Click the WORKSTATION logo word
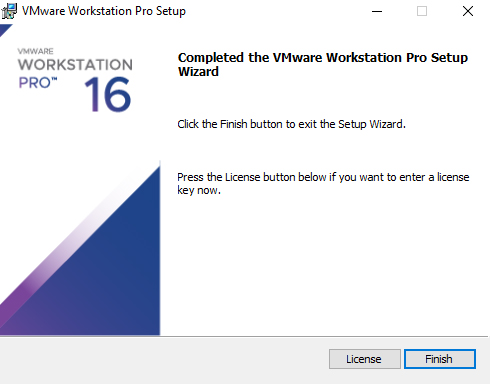This screenshot has height=384, width=490. click(75, 65)
